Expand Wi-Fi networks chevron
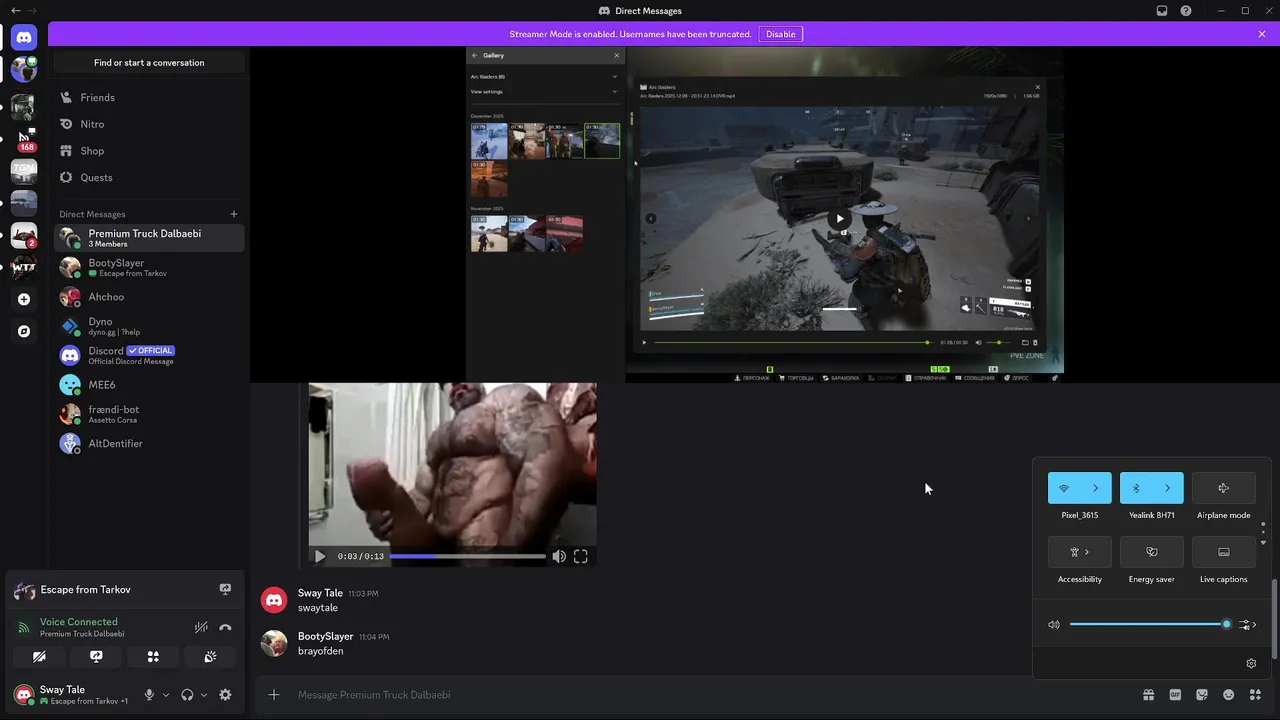 [1096, 488]
